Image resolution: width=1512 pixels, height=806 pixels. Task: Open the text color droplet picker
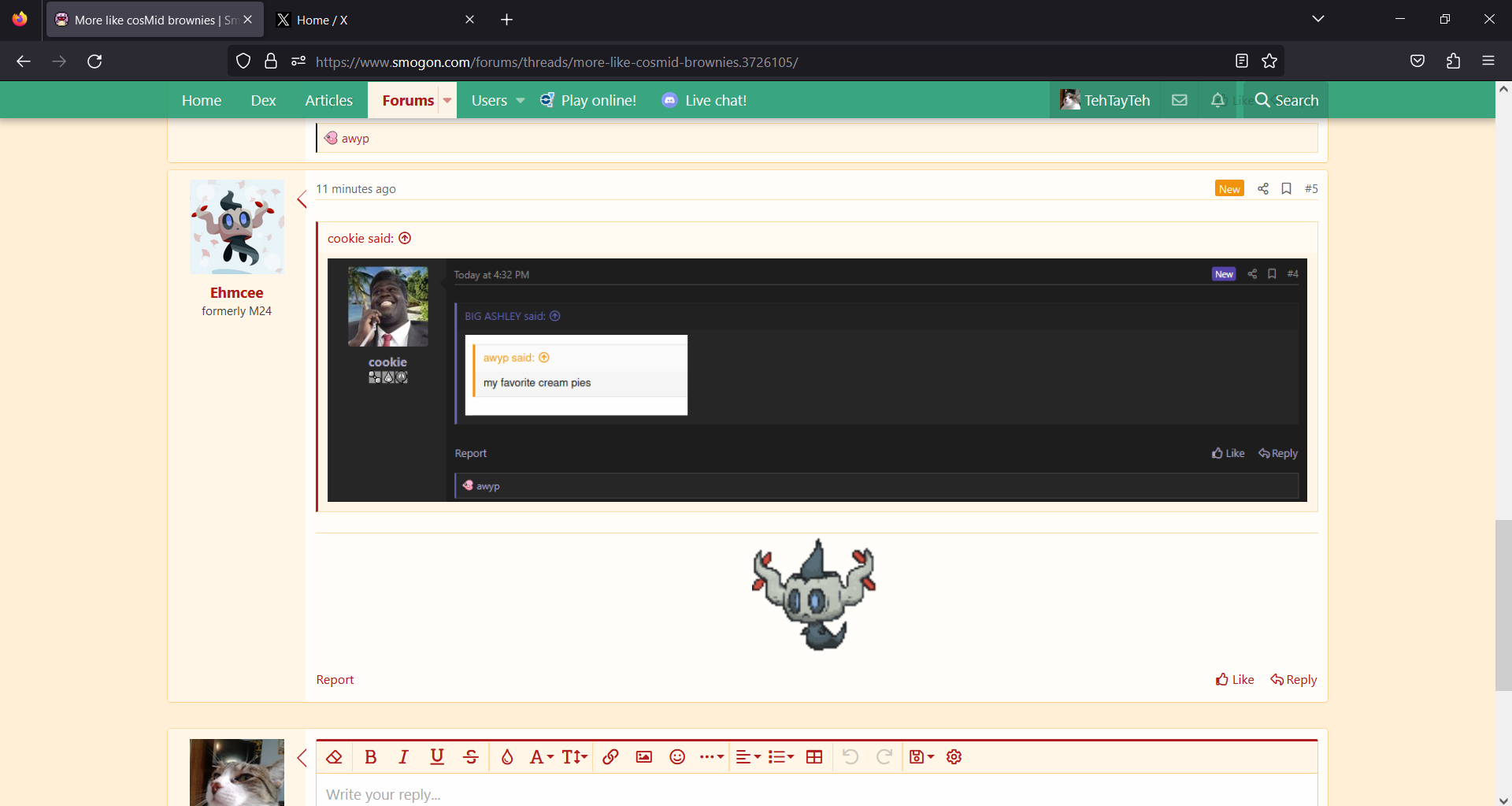coord(507,757)
